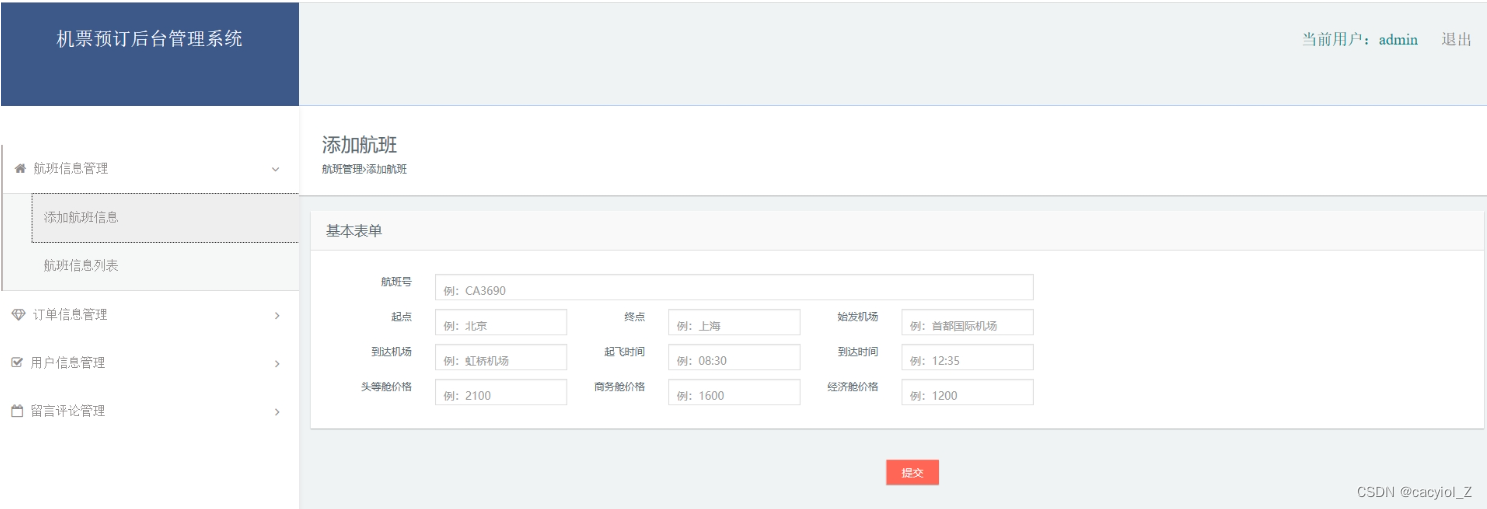Focus the 经济舱价格 input field
Screen dimensions: 1487x509
point(967,392)
